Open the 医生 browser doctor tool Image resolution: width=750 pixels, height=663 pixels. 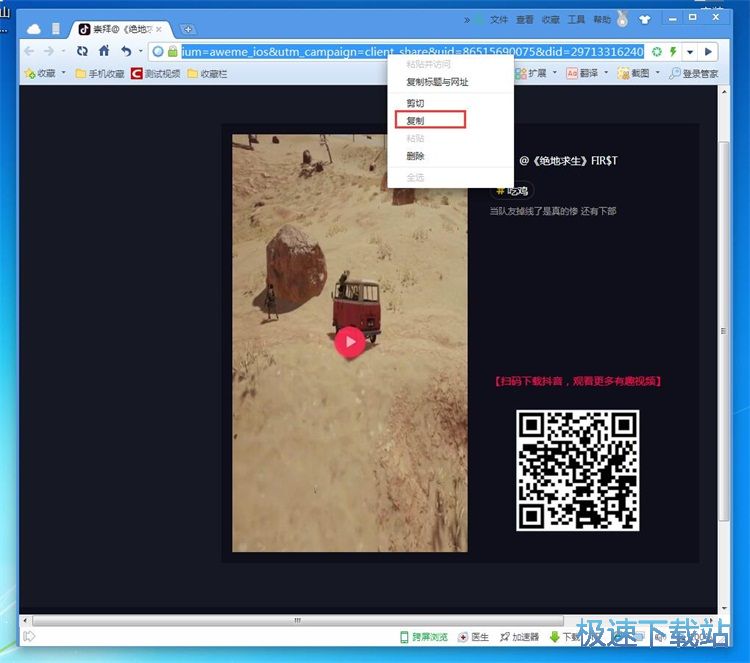(x=474, y=637)
